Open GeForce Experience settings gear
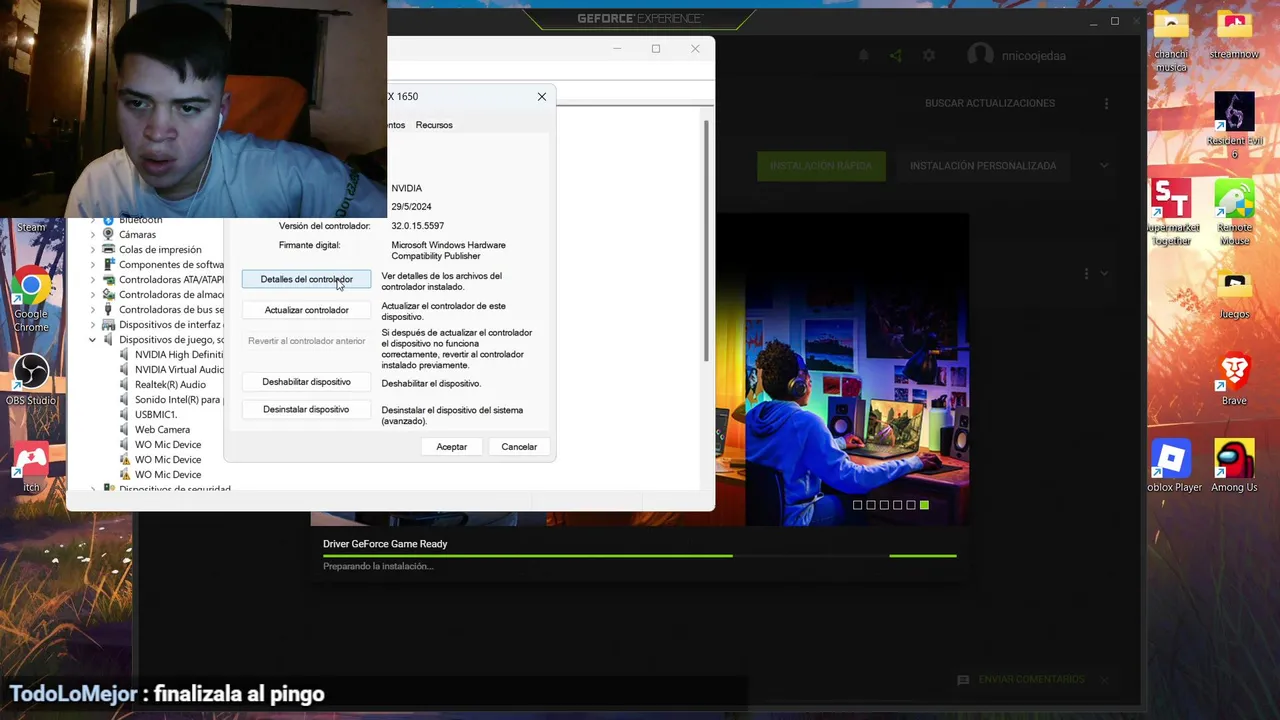This screenshot has height=720, width=1280. tap(929, 56)
